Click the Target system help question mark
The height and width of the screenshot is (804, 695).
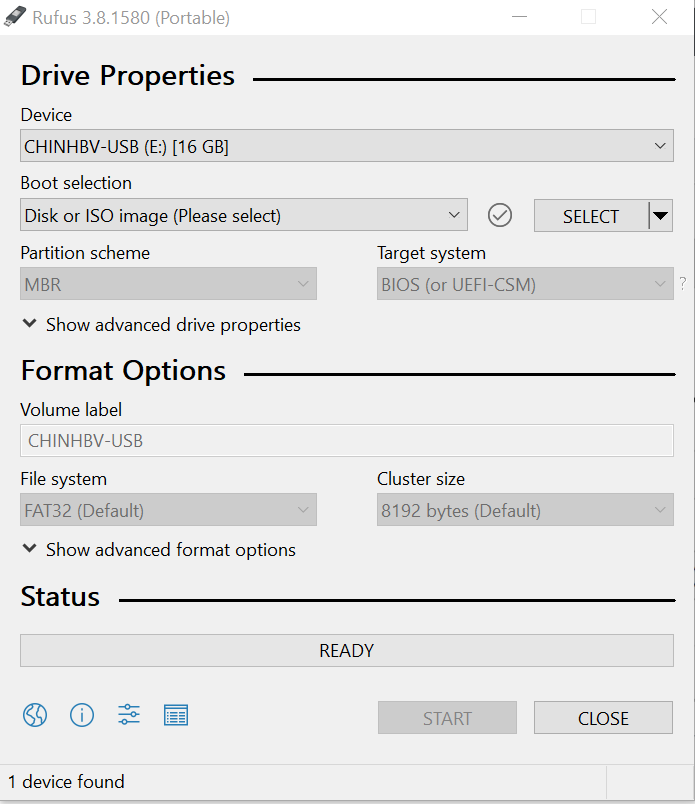tap(683, 284)
